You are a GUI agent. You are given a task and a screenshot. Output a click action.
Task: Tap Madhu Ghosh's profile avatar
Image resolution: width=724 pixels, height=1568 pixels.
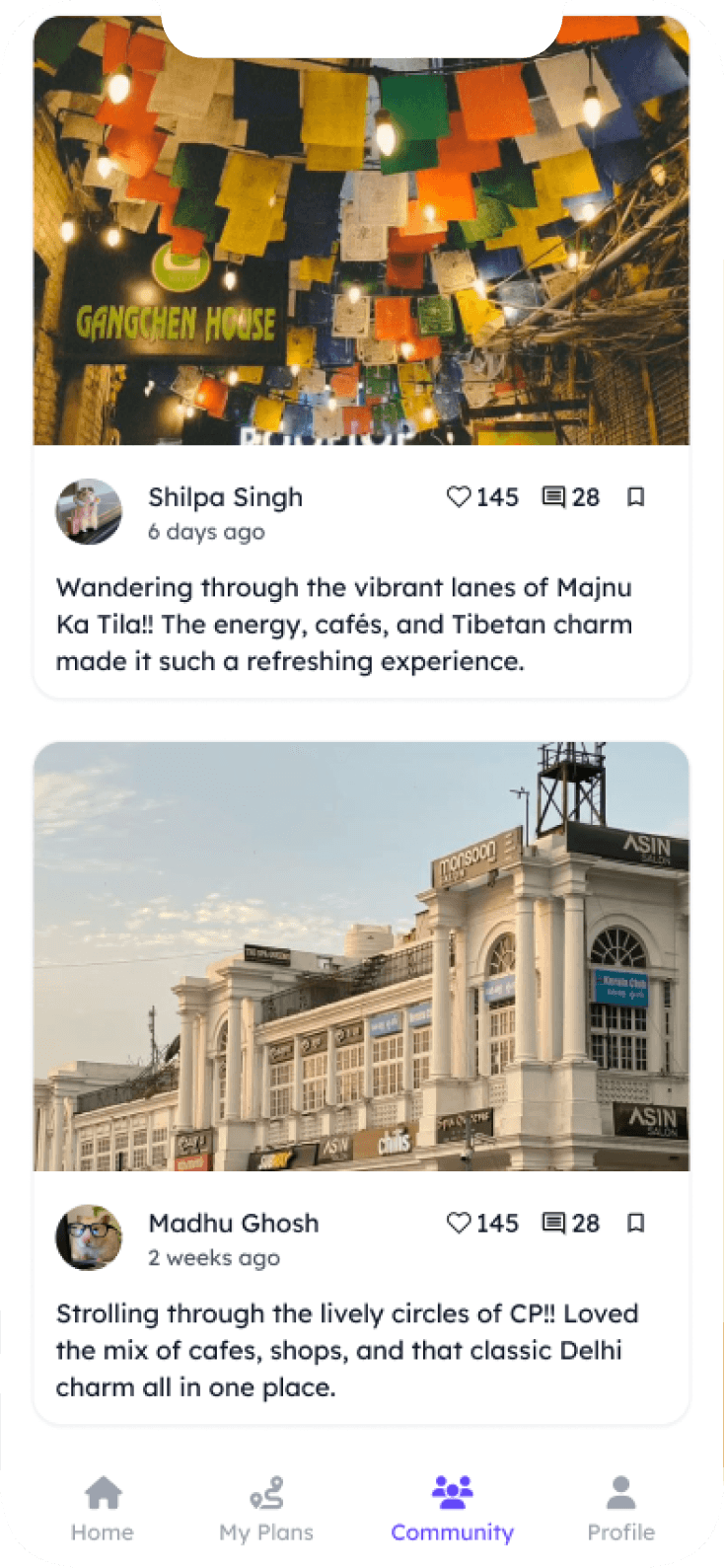[x=89, y=1237]
